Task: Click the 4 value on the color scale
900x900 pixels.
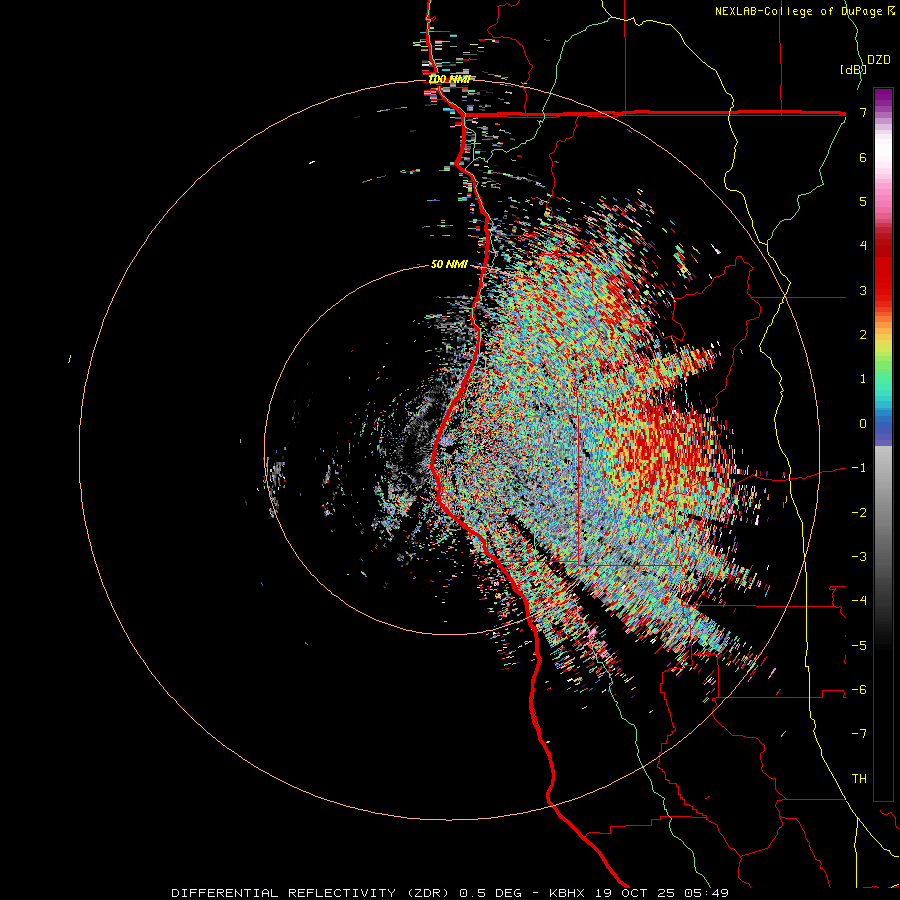Action: 863,246
